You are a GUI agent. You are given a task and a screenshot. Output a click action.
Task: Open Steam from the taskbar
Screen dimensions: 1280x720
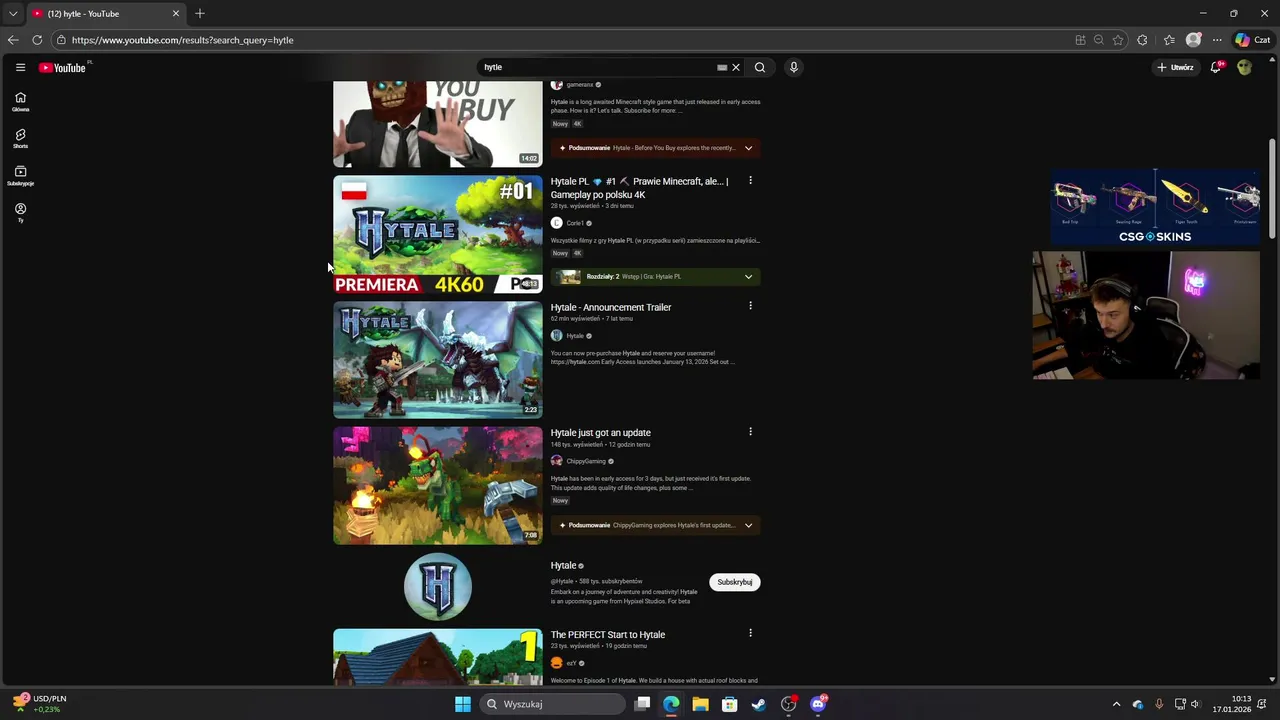pyautogui.click(x=759, y=704)
